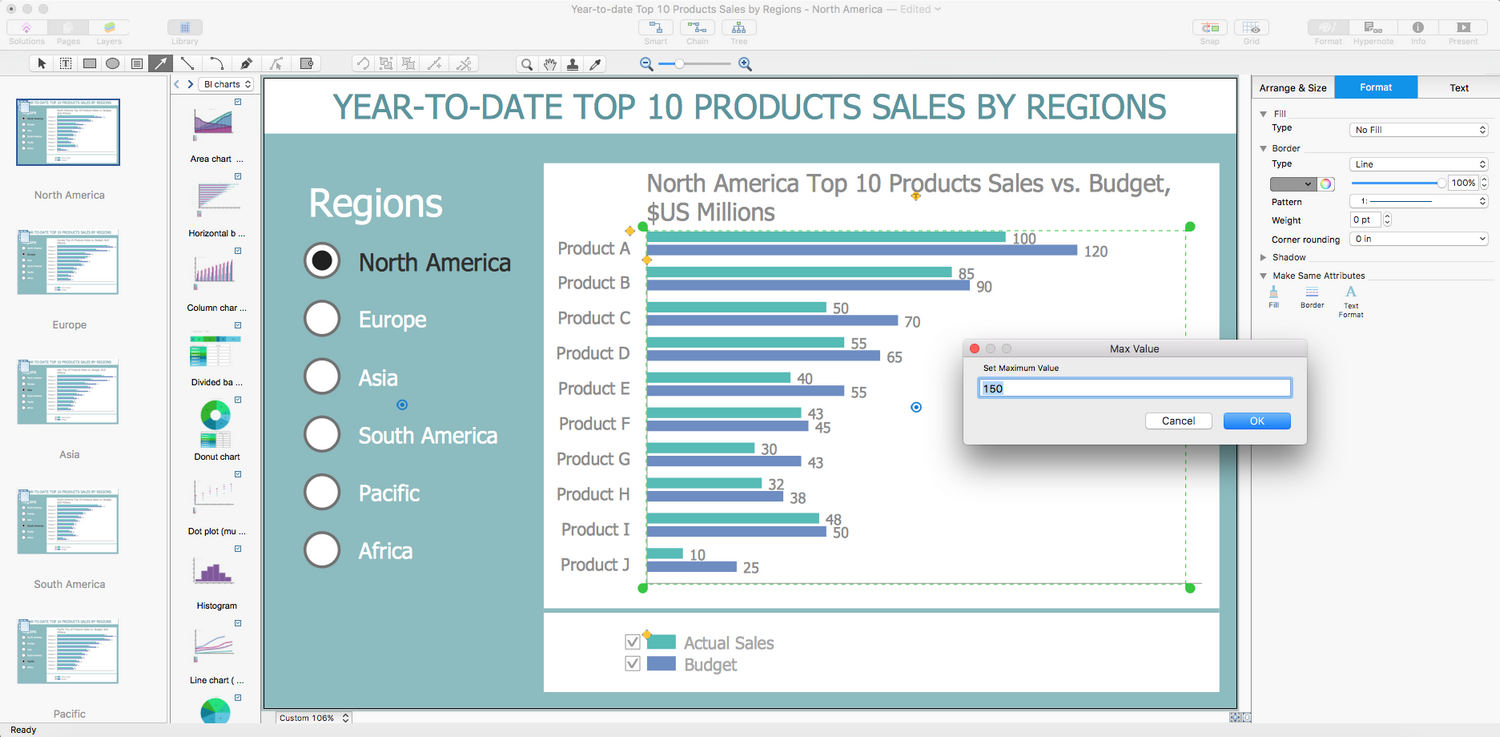Switch to the Text tab
The width and height of the screenshot is (1500, 737).
coord(1459,88)
